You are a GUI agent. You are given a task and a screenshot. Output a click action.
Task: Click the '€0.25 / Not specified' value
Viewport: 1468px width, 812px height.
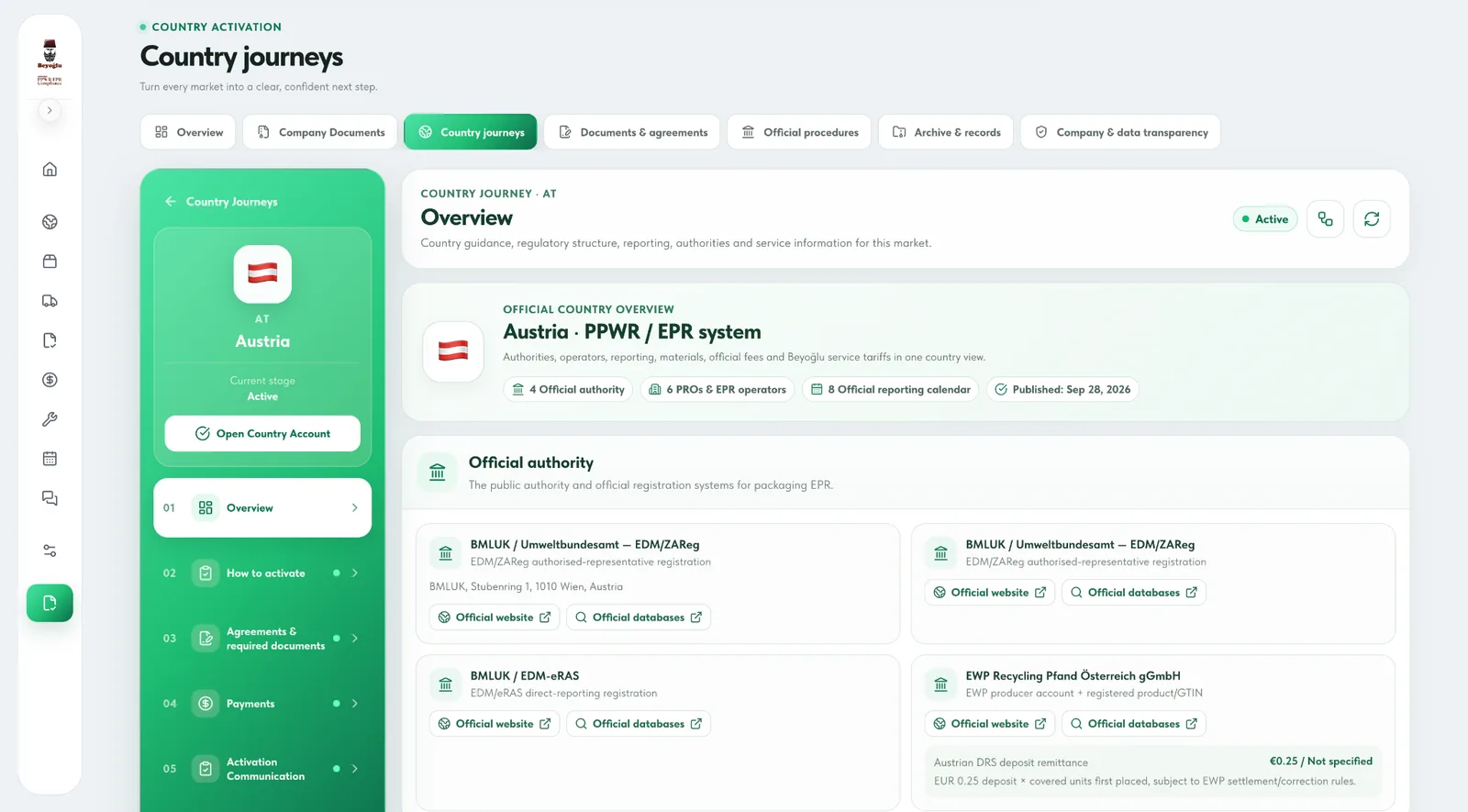1321,762
